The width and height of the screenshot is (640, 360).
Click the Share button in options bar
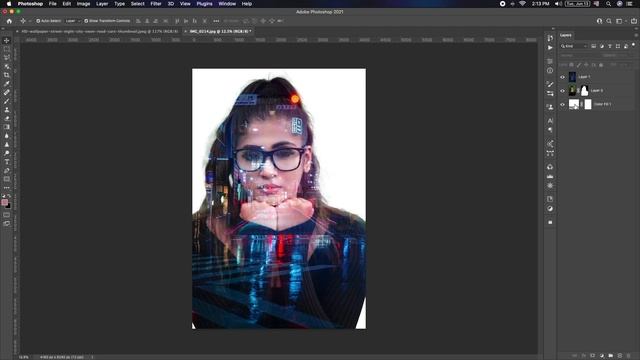(x=634, y=21)
